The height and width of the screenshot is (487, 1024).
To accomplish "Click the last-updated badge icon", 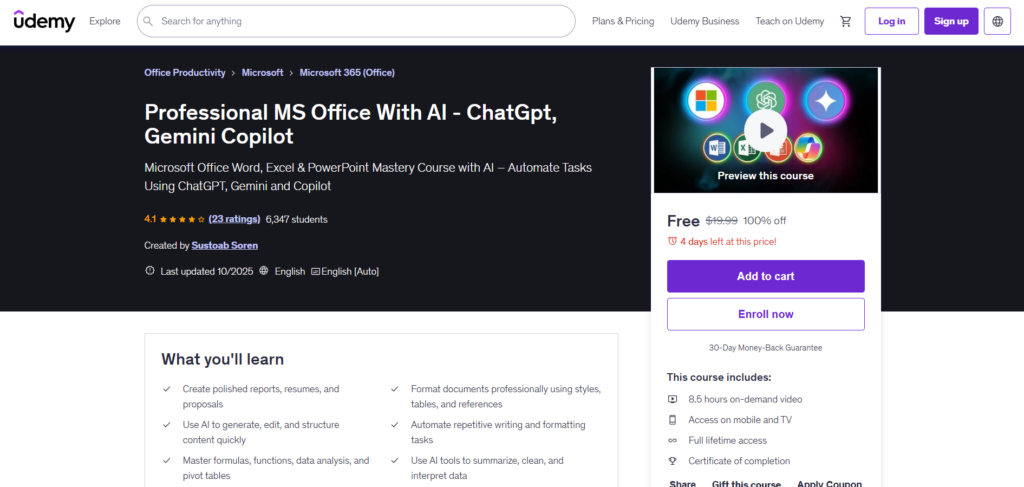I will tap(150, 270).
